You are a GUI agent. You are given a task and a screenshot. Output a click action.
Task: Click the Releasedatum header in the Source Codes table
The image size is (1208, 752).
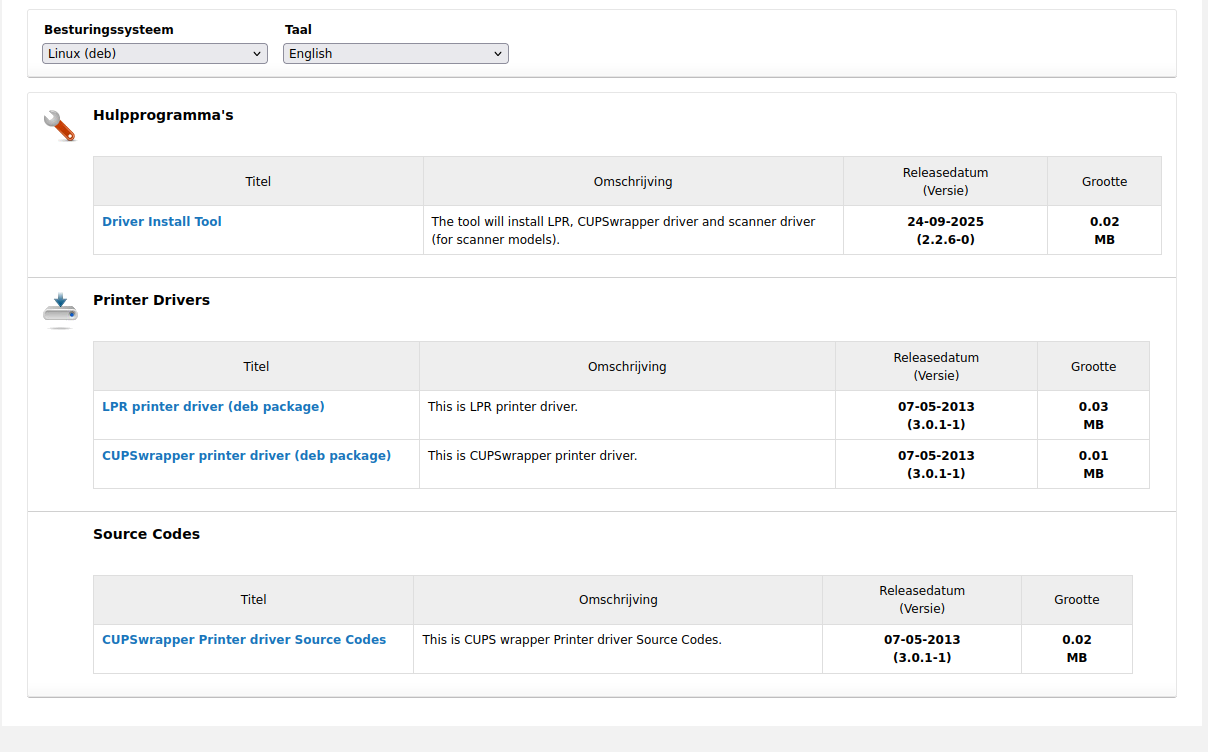(922, 599)
